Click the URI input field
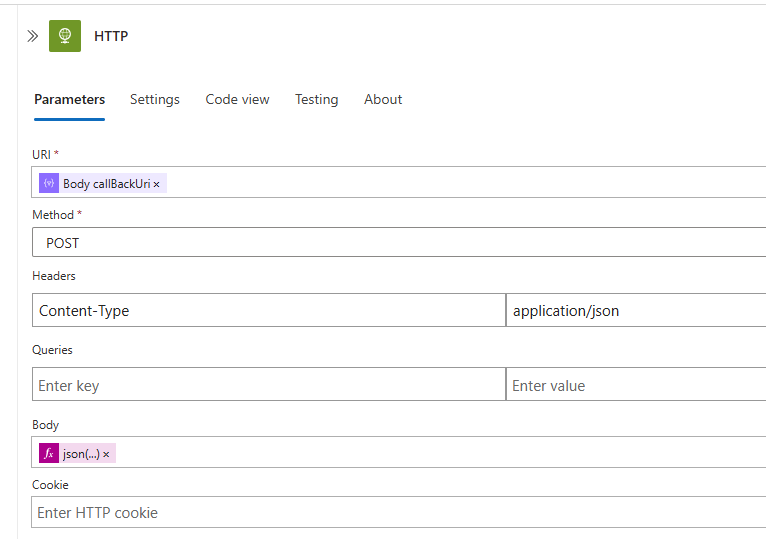This screenshot has width=766, height=539. [450, 183]
